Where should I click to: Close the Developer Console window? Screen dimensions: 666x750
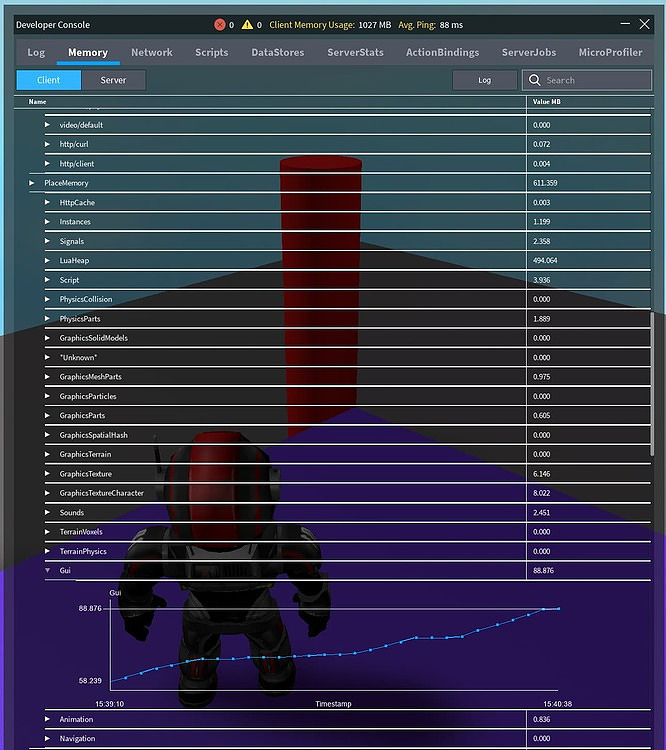(x=644, y=24)
